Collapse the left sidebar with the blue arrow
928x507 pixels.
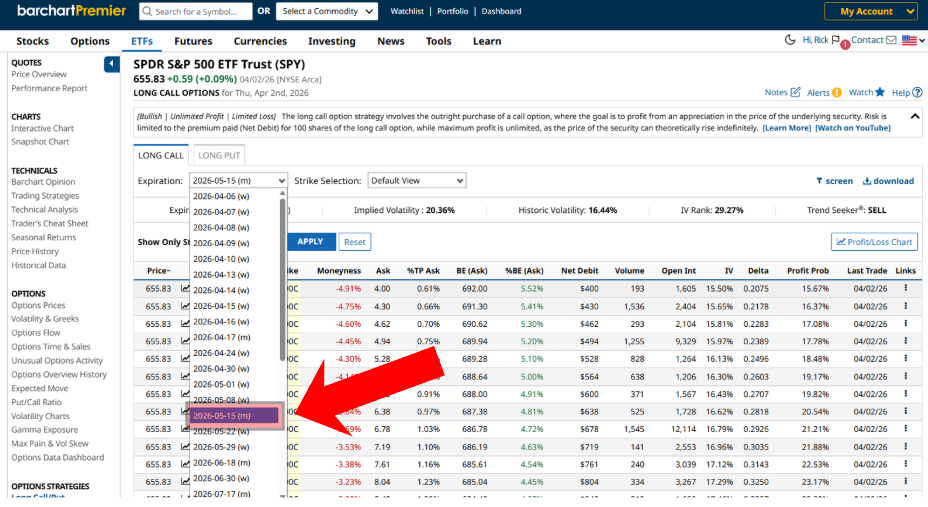pos(111,65)
